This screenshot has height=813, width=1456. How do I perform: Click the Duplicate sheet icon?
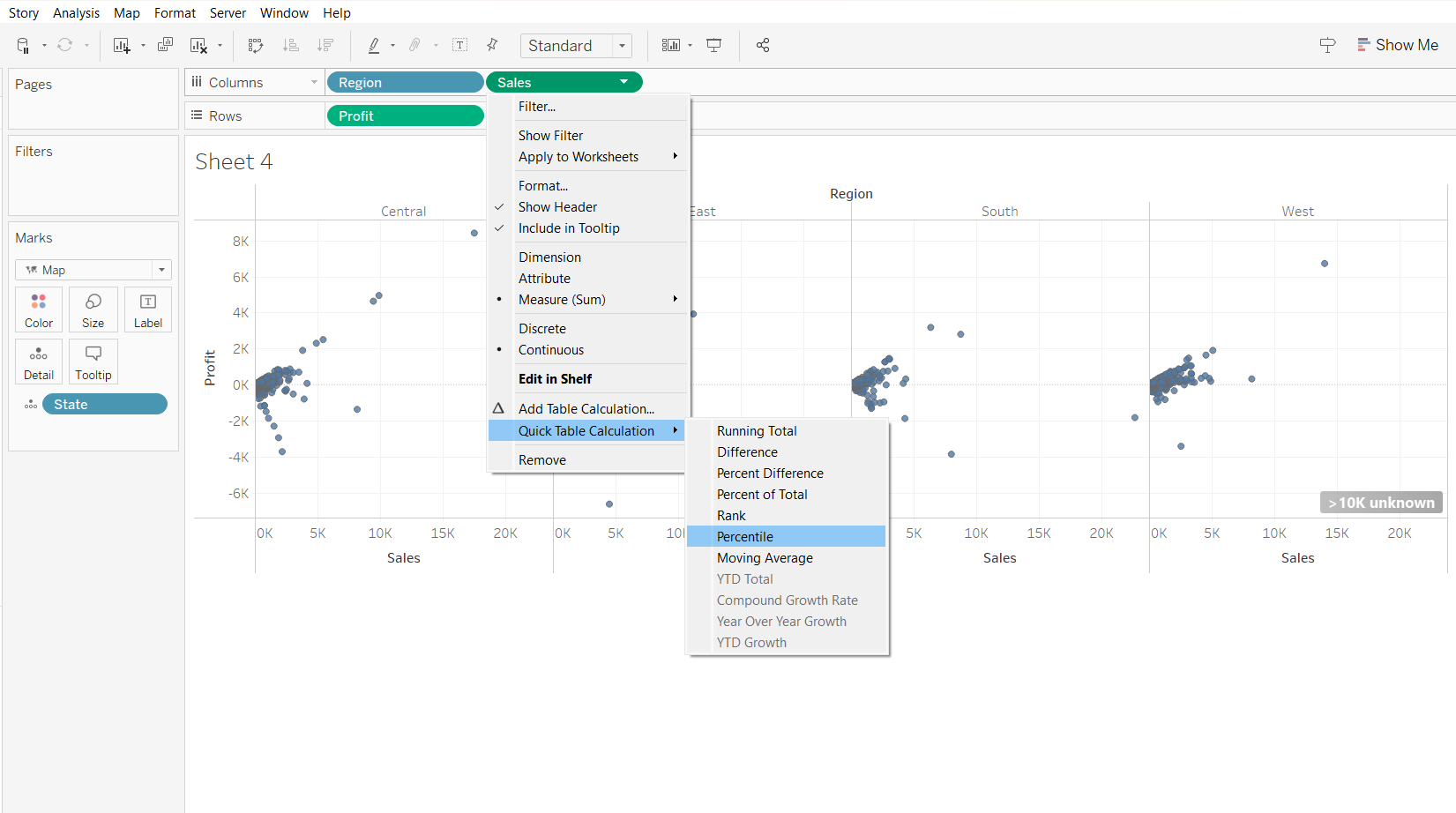(165, 45)
